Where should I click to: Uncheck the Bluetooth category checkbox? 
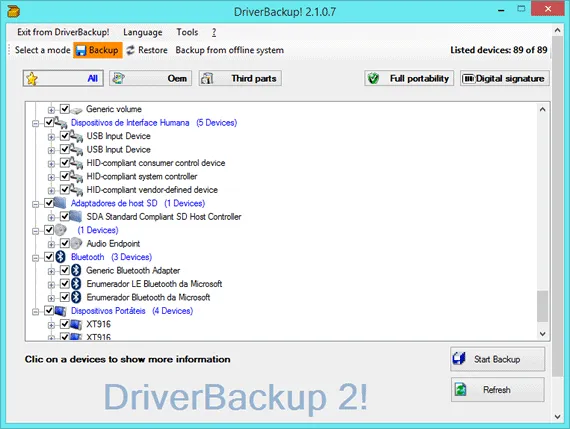pos(49,257)
